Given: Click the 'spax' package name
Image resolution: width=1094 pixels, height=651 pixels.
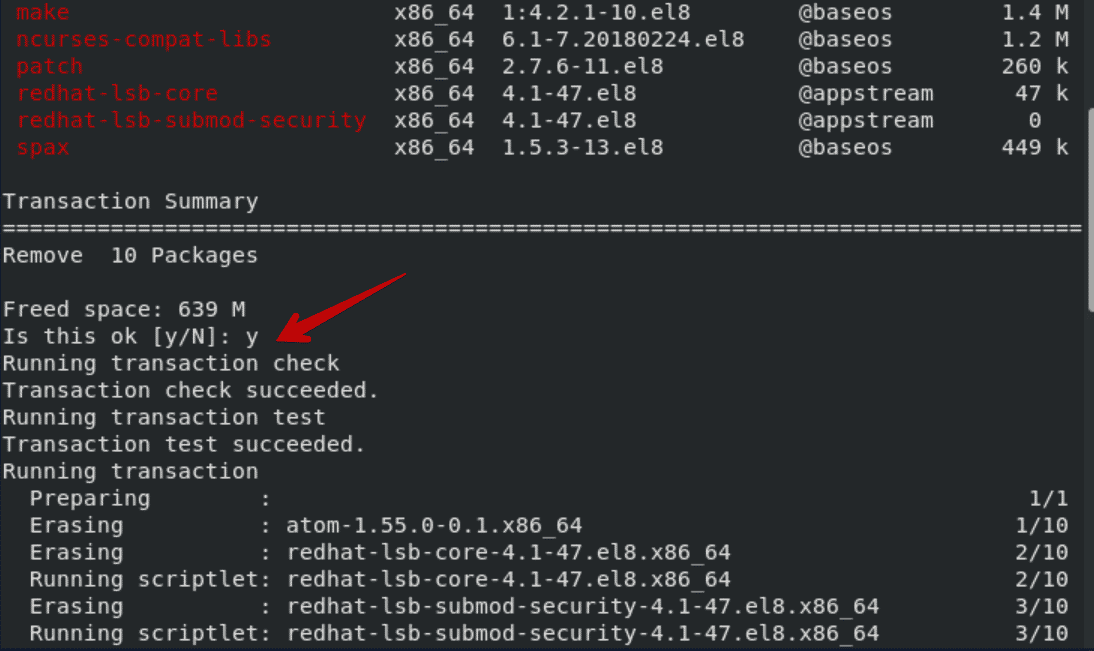Looking at the screenshot, I should point(43,148).
